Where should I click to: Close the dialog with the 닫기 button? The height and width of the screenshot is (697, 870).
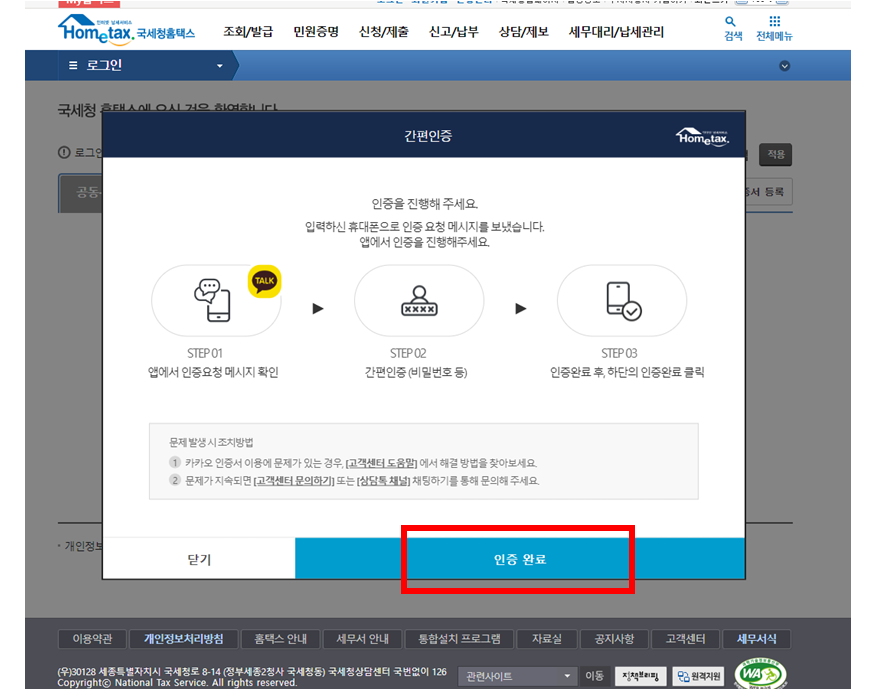point(199,558)
